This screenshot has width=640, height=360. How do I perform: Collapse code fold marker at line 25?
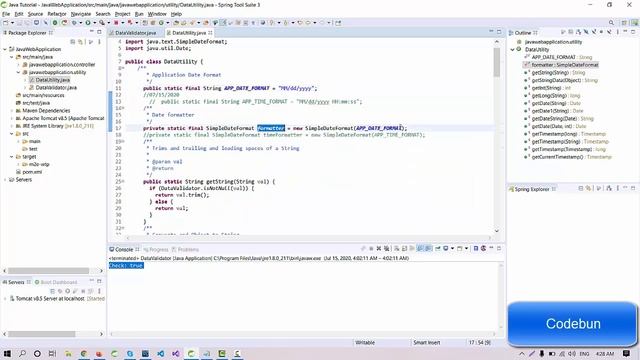click(x=123, y=182)
